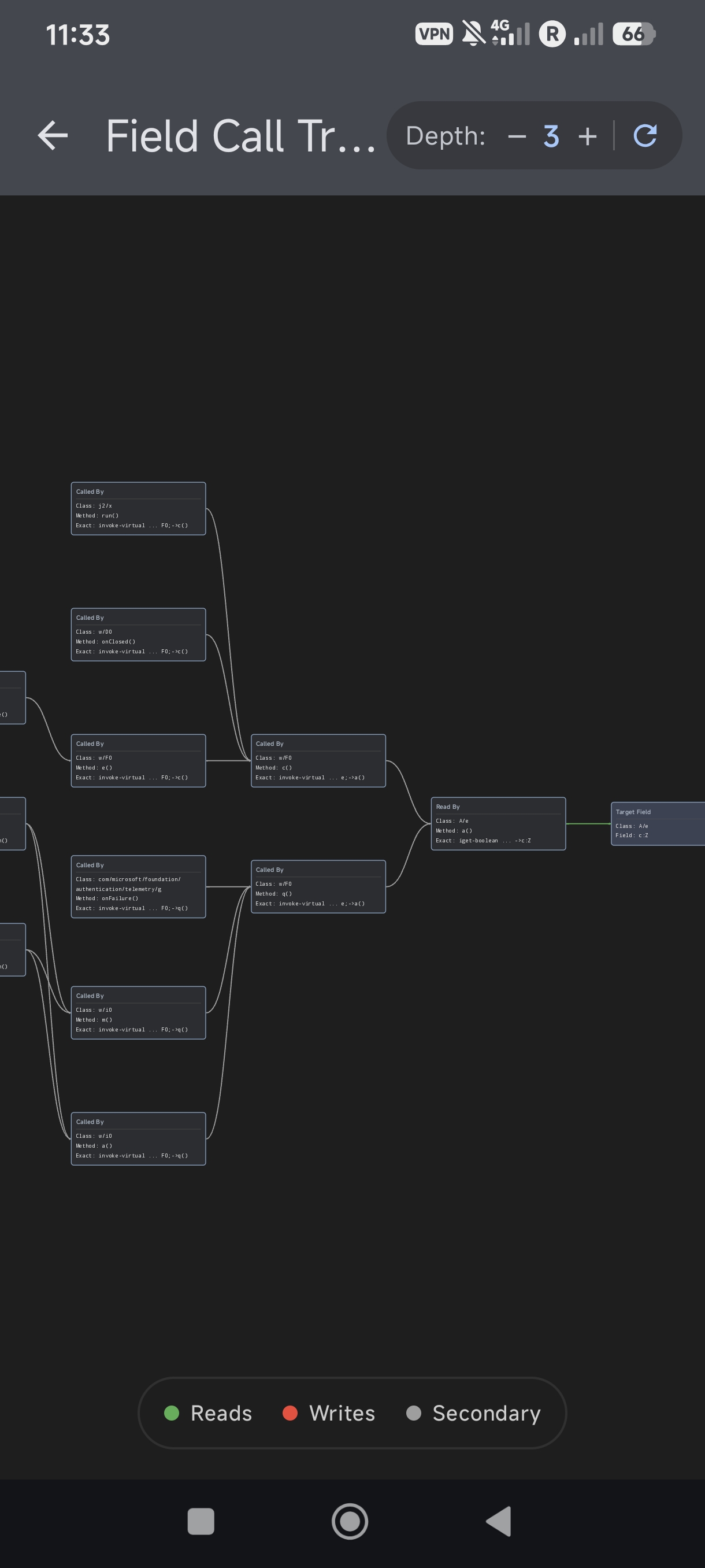Tap the muted notifications bell icon
This screenshot has height=1568, width=705.
tap(473, 34)
